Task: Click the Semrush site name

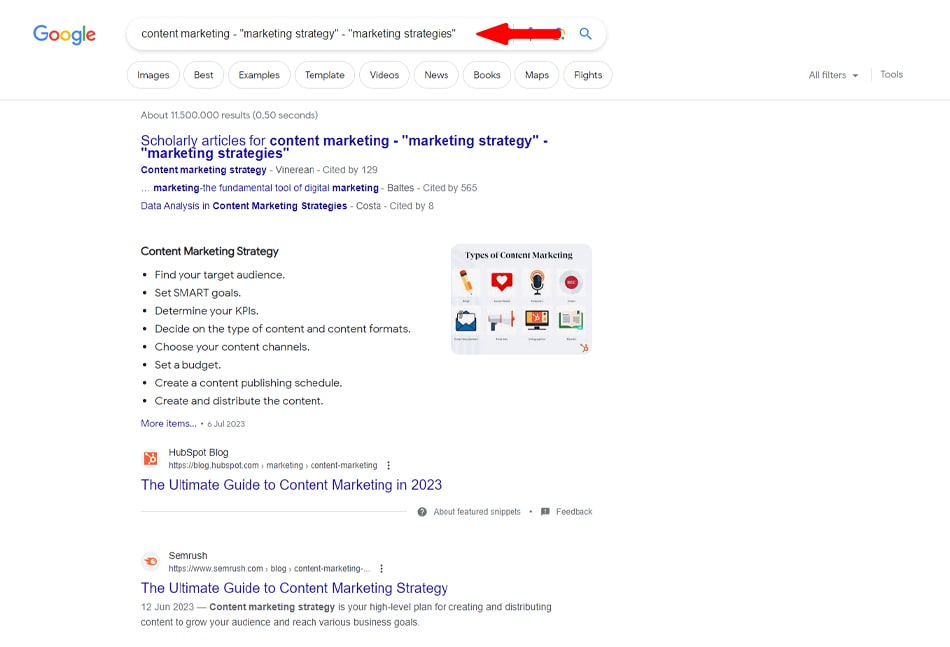Action: pyautogui.click(x=188, y=556)
